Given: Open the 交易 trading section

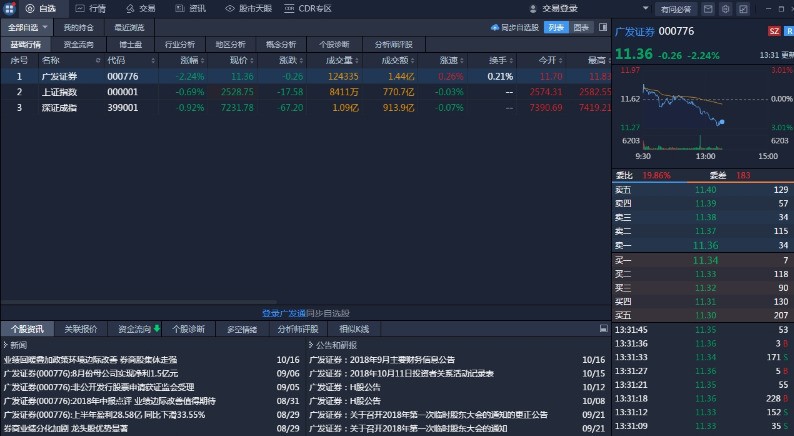Looking at the screenshot, I should 141,9.
